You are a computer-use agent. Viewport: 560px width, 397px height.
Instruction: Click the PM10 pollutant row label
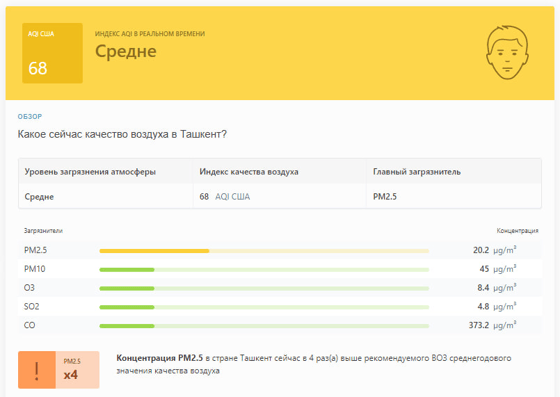(34, 269)
